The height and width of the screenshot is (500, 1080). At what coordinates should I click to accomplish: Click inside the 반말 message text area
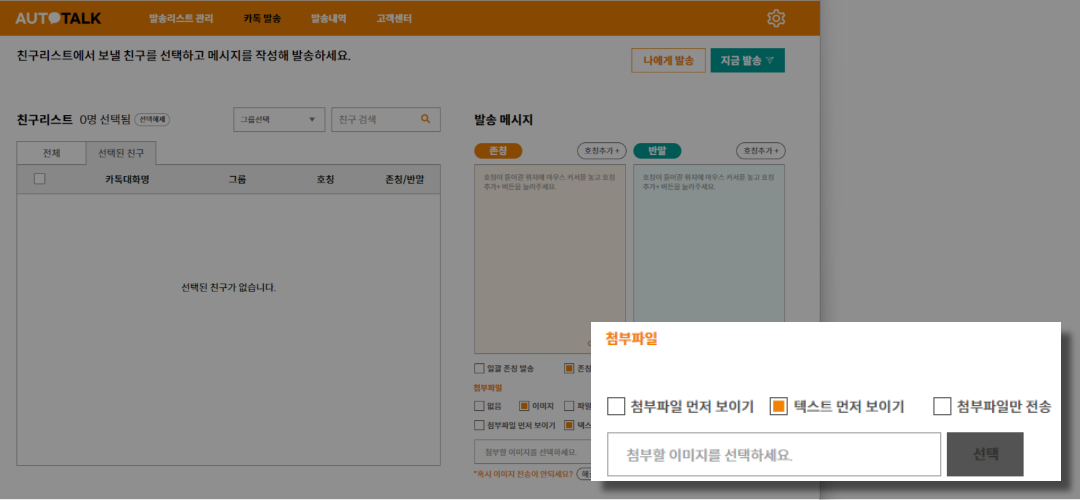(709, 242)
